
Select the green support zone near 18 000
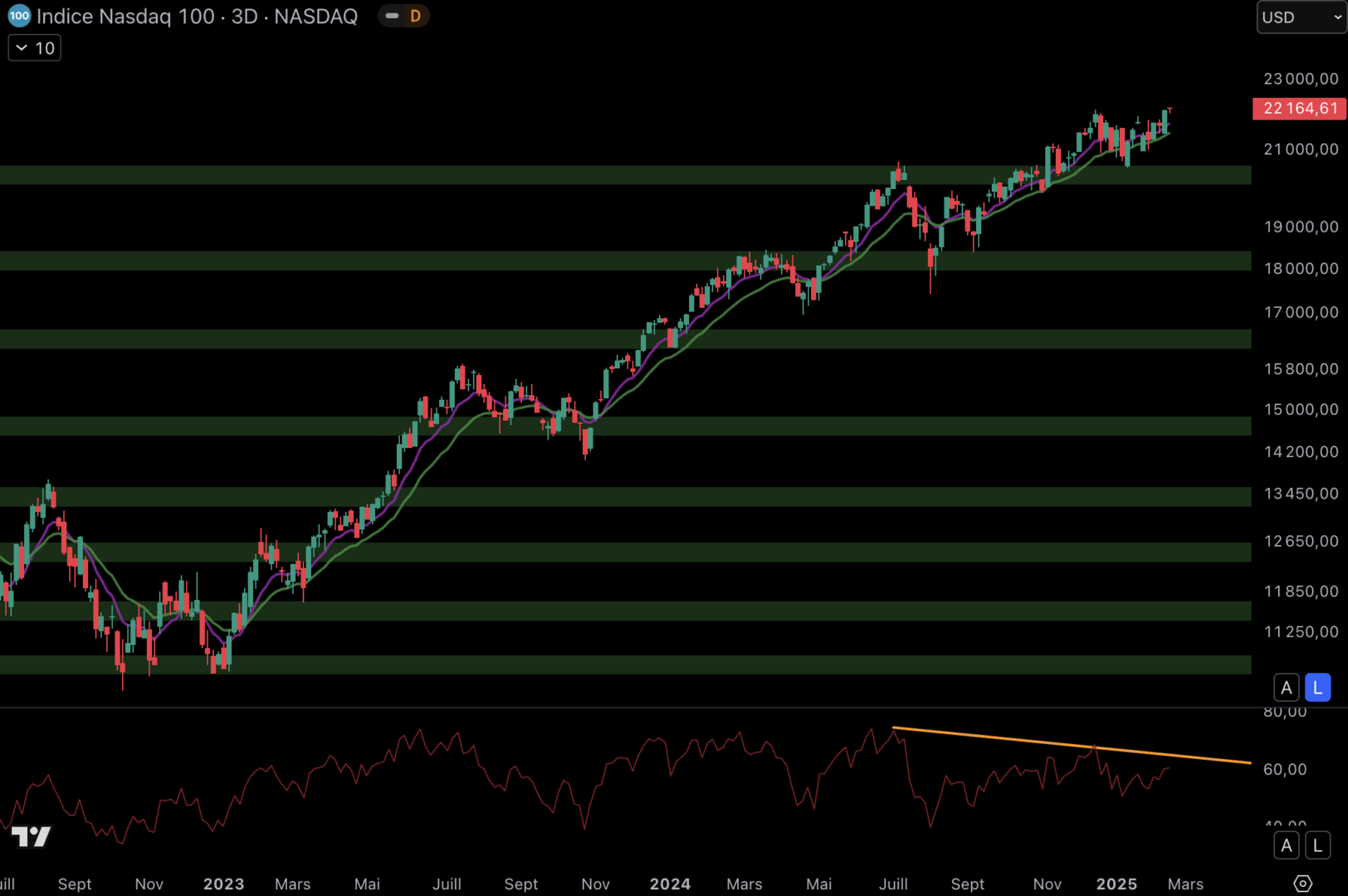click(x=625, y=261)
